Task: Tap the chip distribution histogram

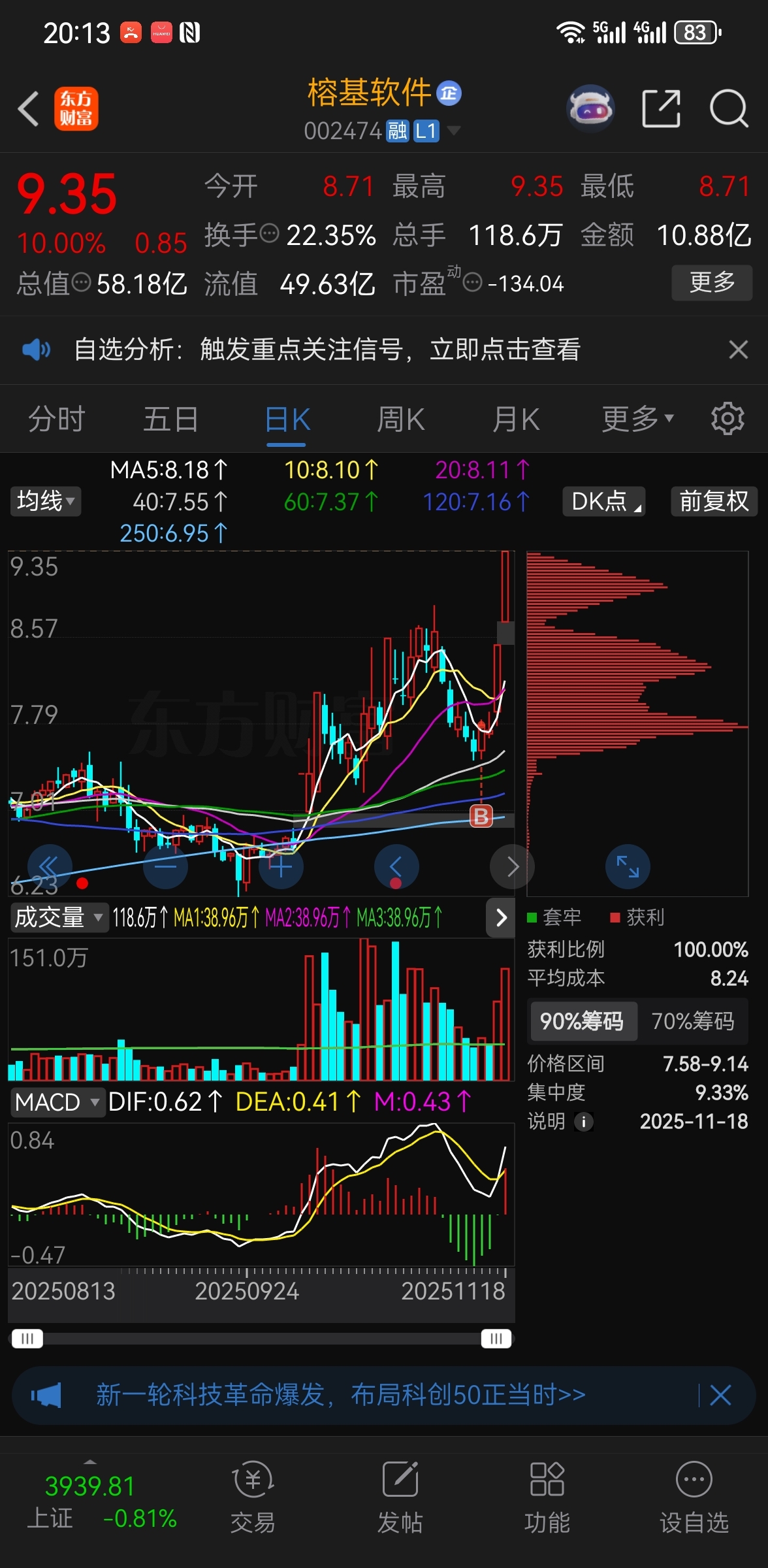Action: pyautogui.click(x=637, y=724)
